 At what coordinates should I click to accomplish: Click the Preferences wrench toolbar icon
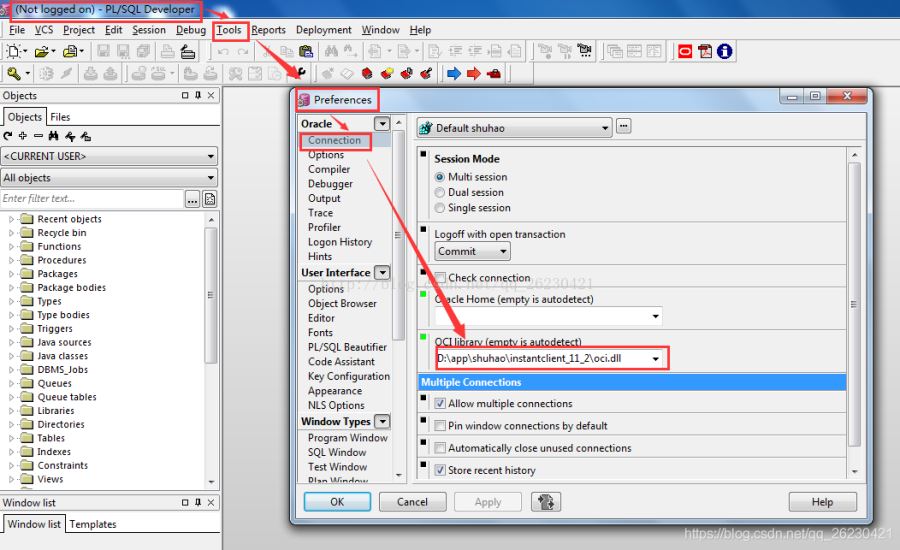point(297,73)
